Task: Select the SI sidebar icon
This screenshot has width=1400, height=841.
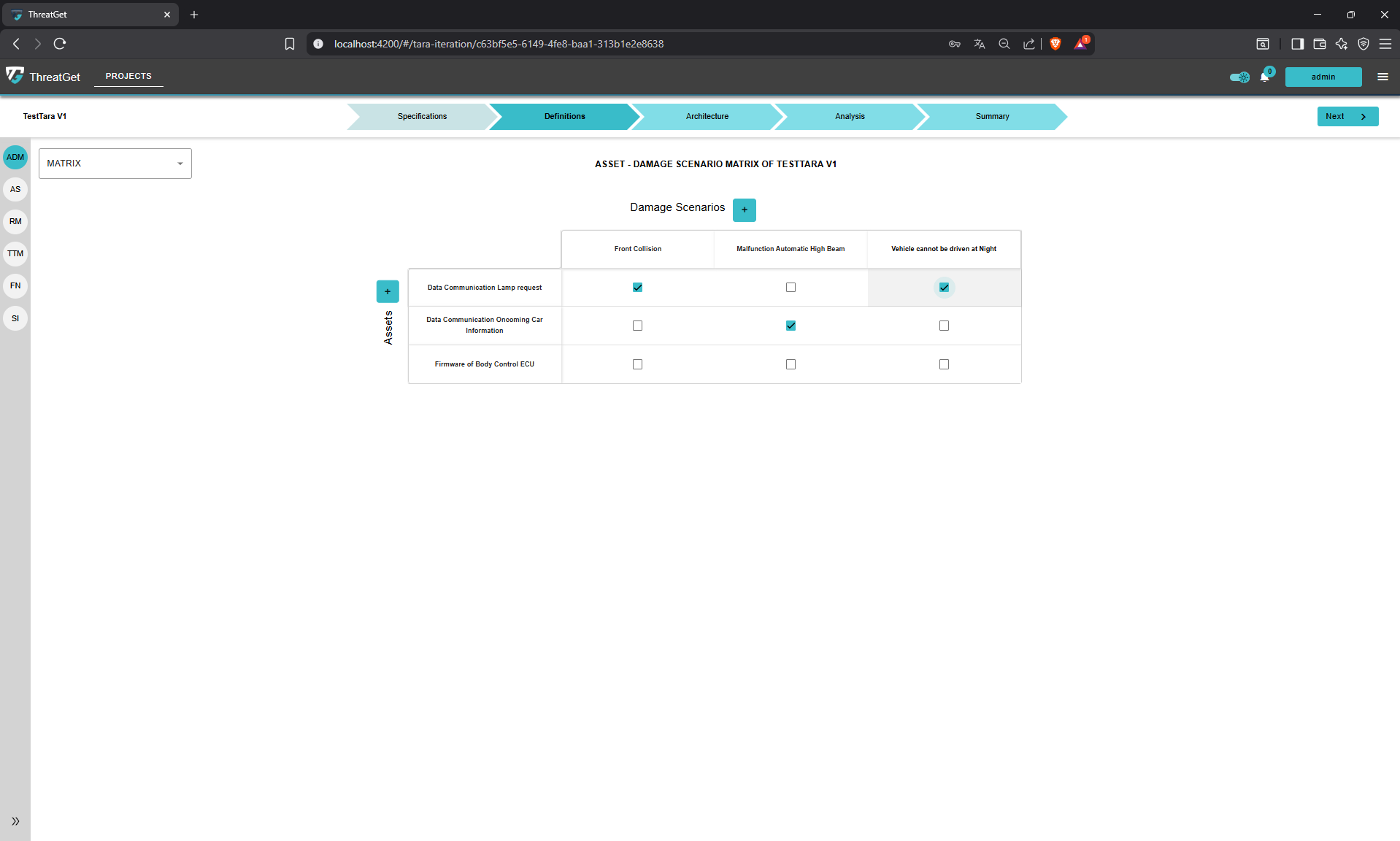Action: 15,318
